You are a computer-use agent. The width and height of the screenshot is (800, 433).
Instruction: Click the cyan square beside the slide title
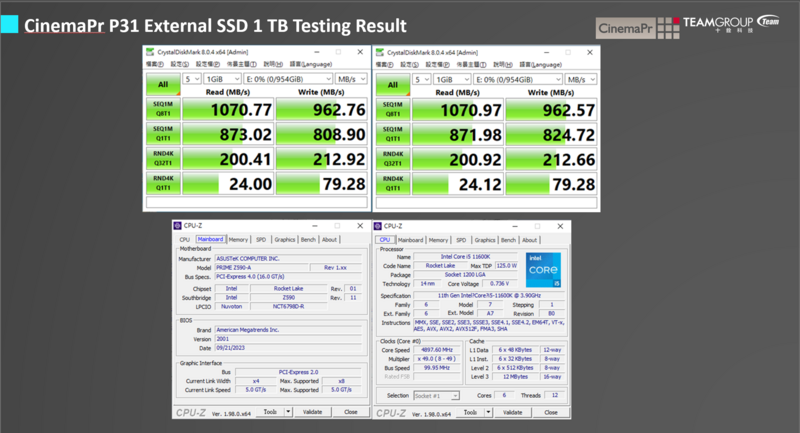click(x=9, y=24)
